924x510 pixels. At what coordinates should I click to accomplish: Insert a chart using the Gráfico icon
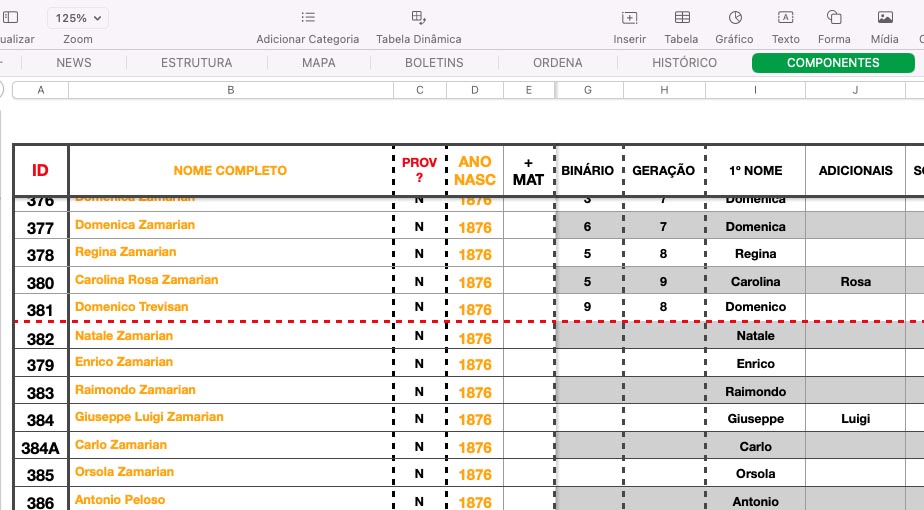pos(734,18)
